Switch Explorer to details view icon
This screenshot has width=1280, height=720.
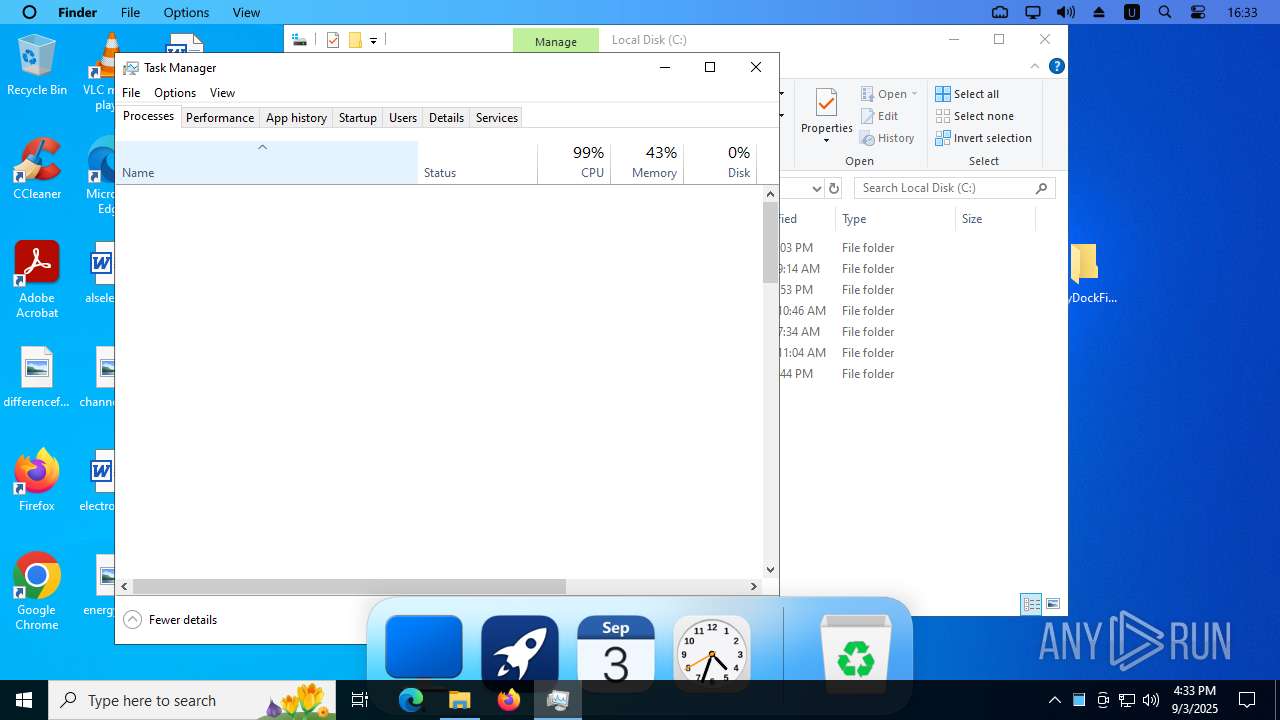[1031, 604]
